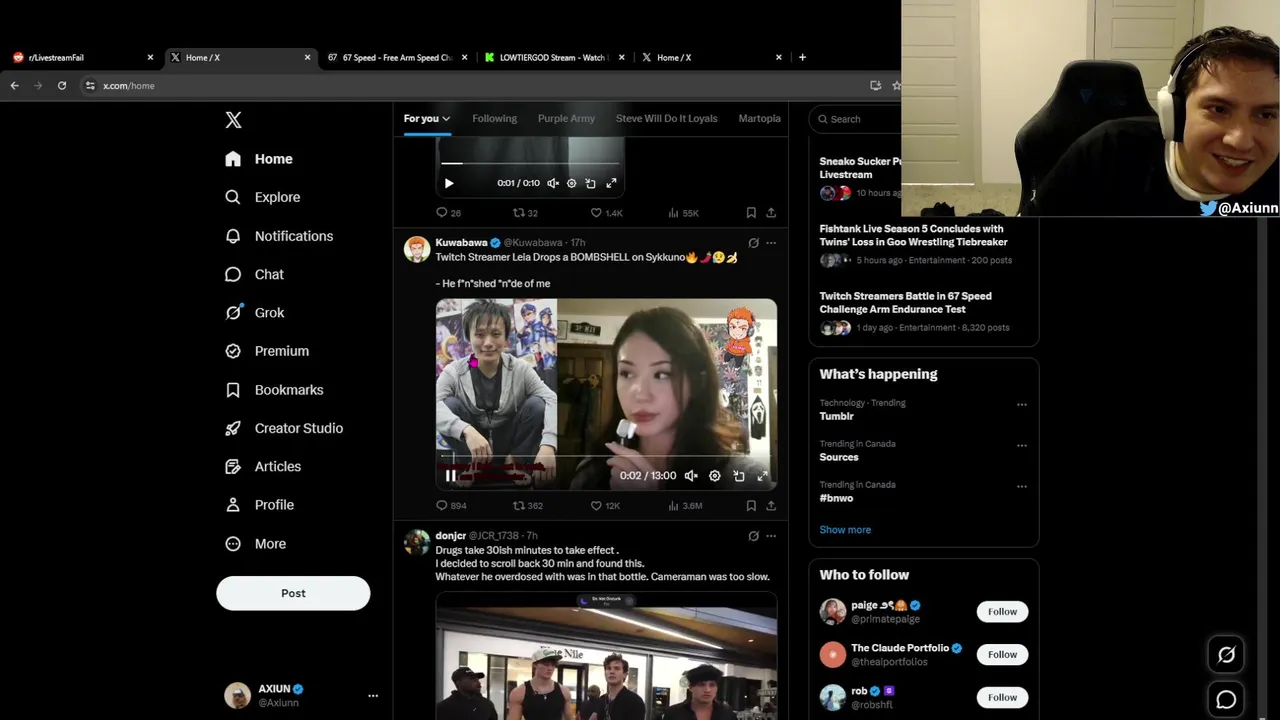The width and height of the screenshot is (1280, 720).
Task: Switch to the Following tab
Action: coord(494,118)
